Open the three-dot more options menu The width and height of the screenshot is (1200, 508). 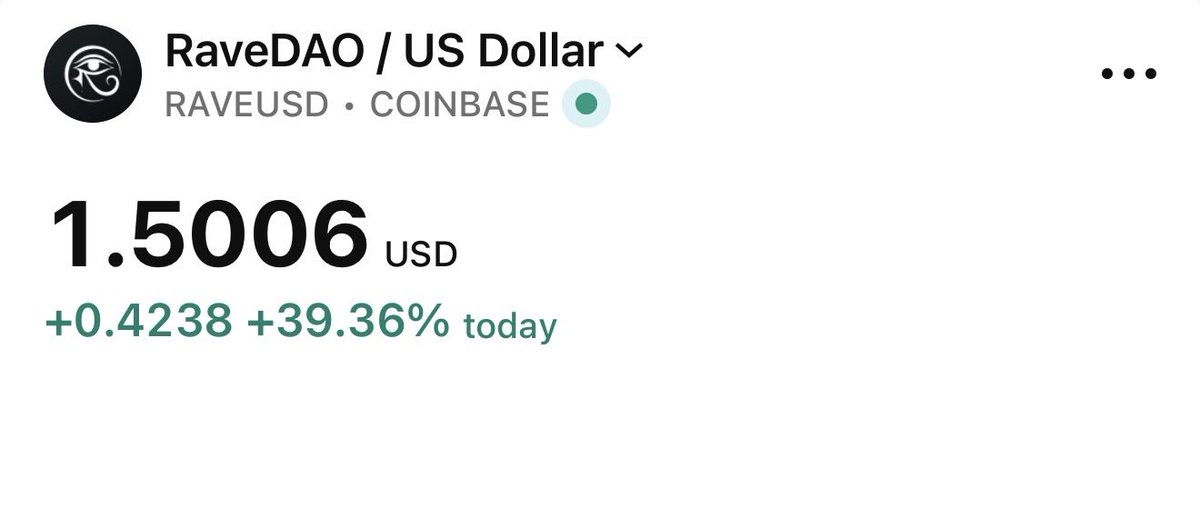tap(1129, 74)
